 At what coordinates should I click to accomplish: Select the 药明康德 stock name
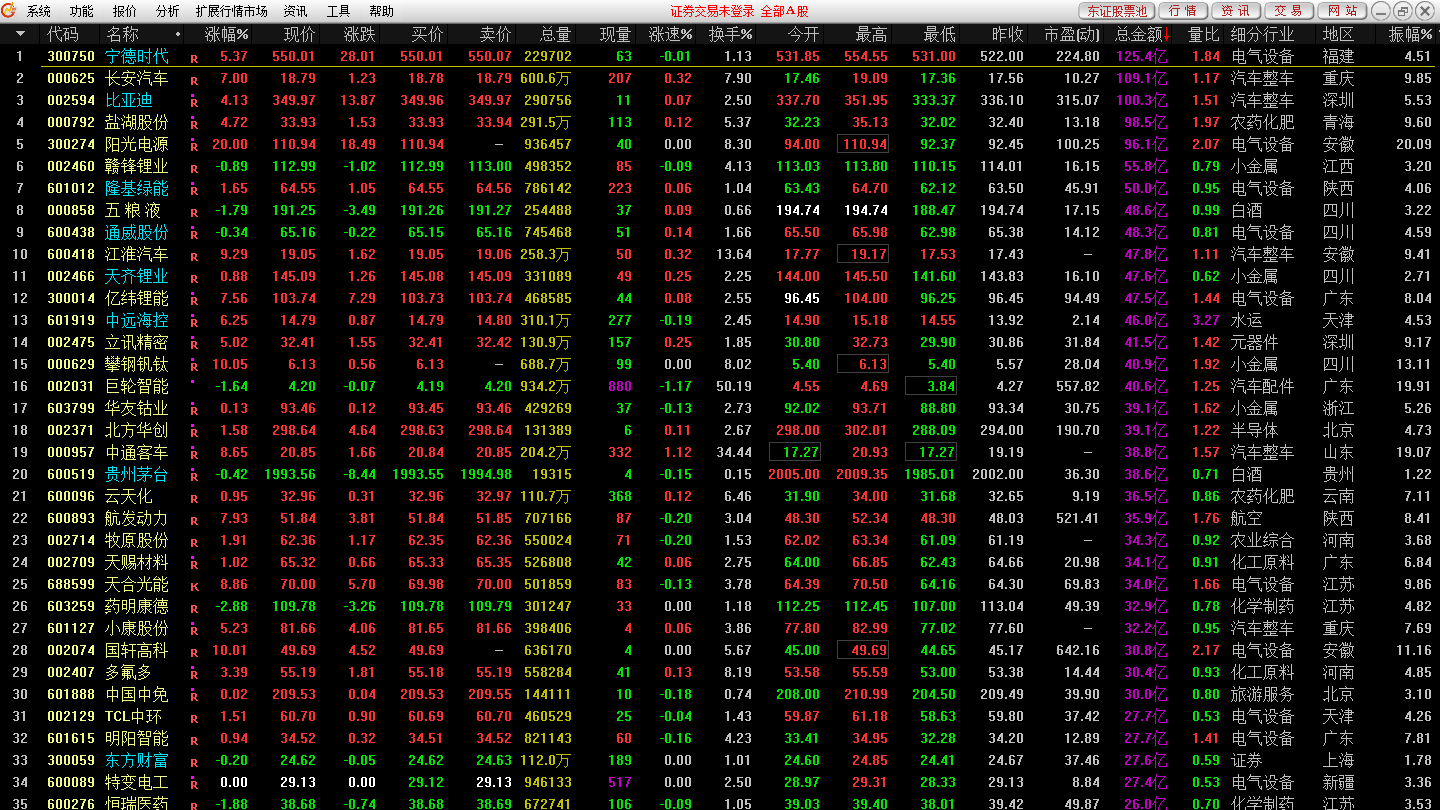click(x=137, y=607)
